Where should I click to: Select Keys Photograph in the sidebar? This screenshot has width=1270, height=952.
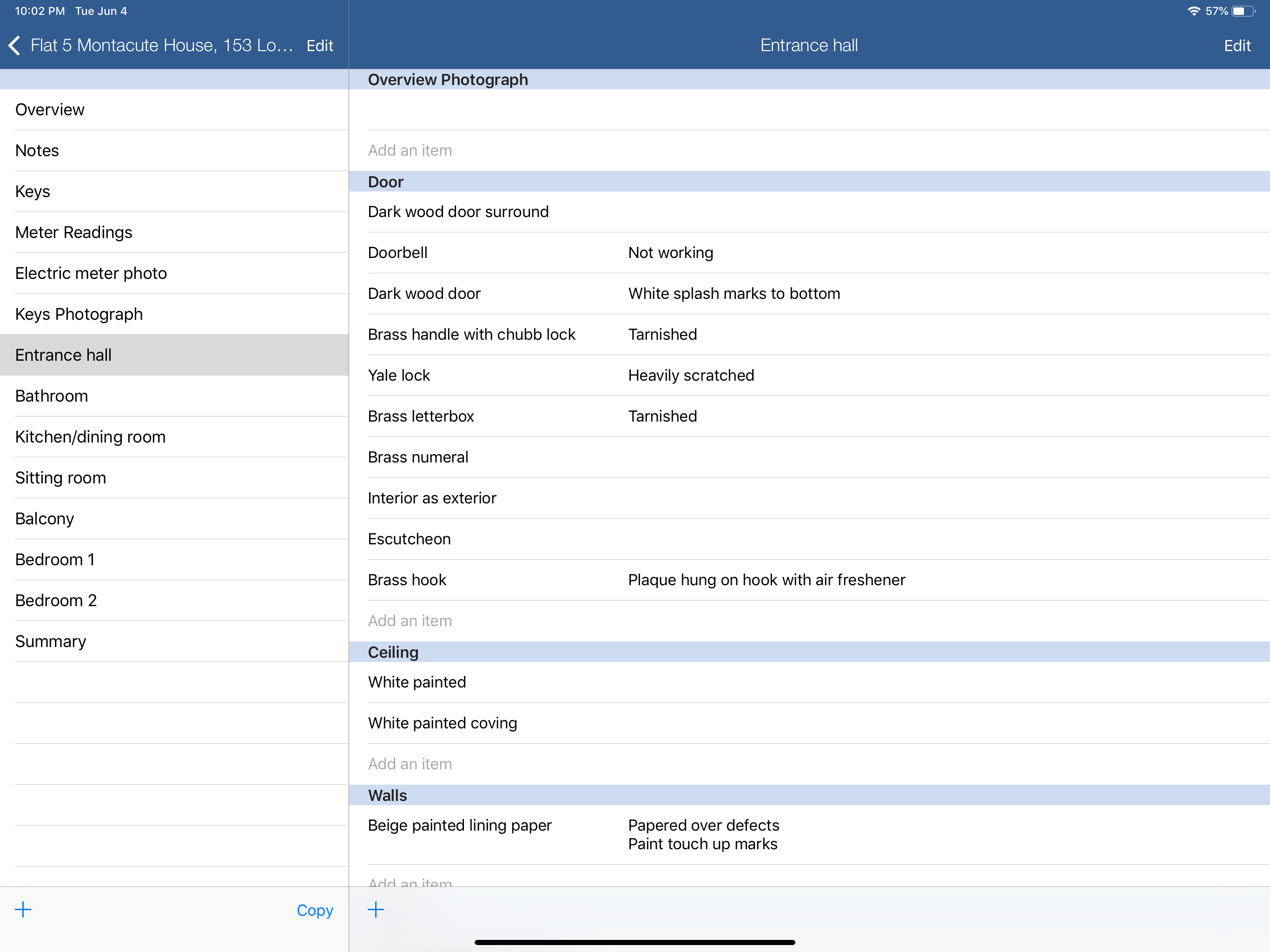click(x=174, y=314)
